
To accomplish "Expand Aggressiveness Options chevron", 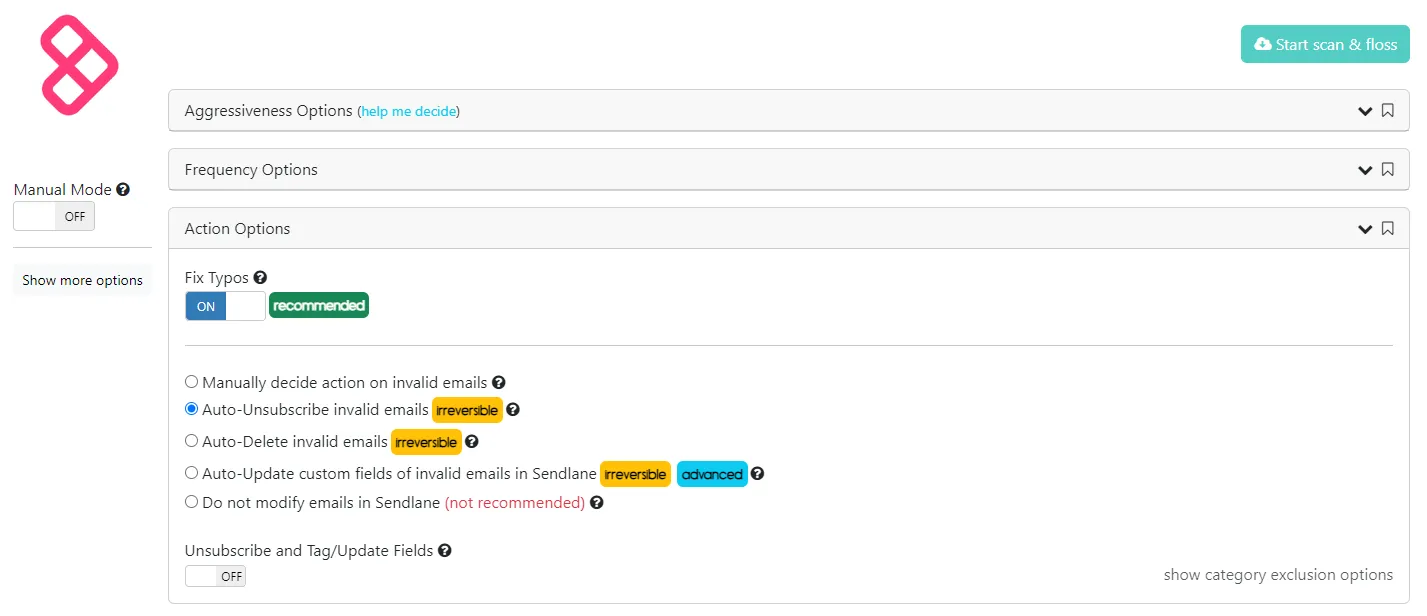I will [1365, 111].
